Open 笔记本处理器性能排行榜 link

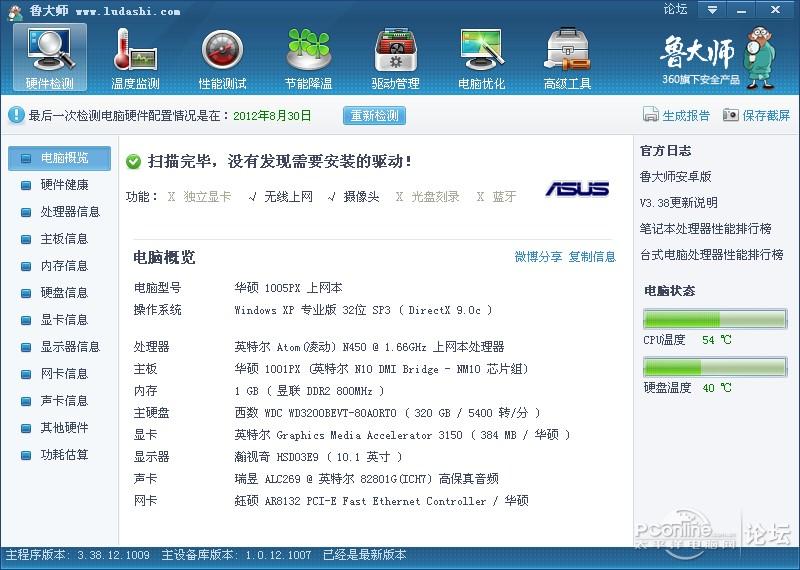coord(706,229)
